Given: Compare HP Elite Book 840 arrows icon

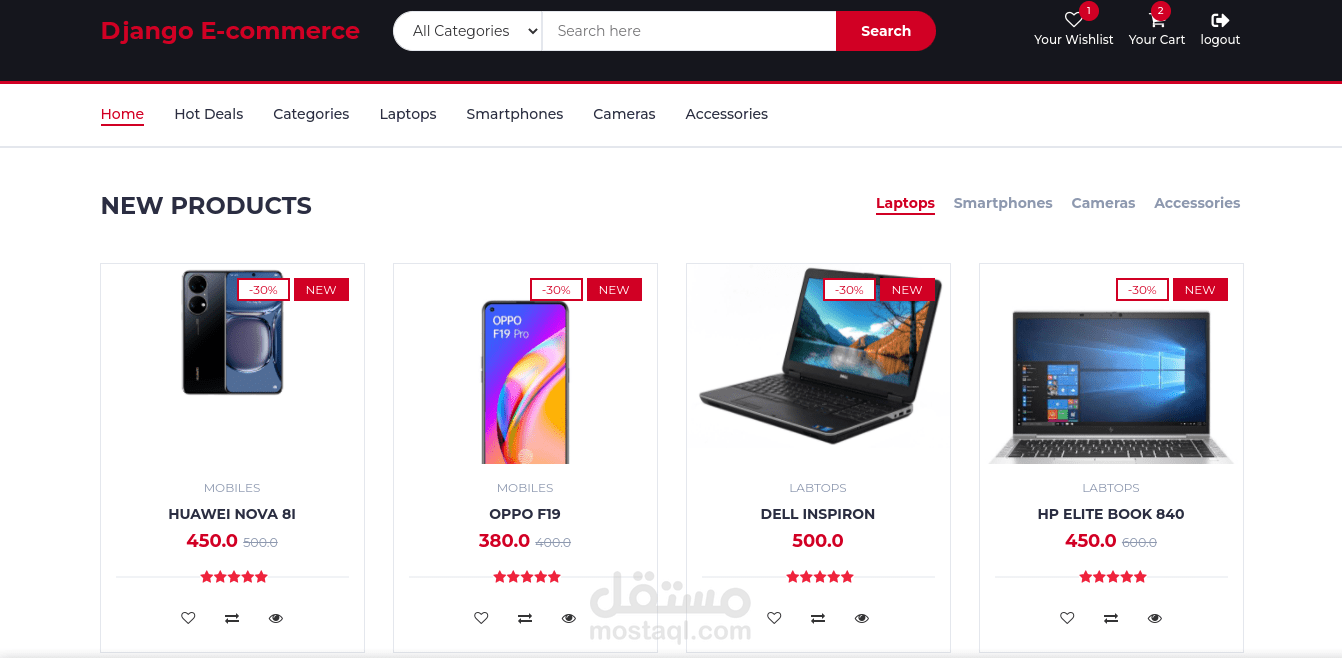Looking at the screenshot, I should pyautogui.click(x=1111, y=618).
